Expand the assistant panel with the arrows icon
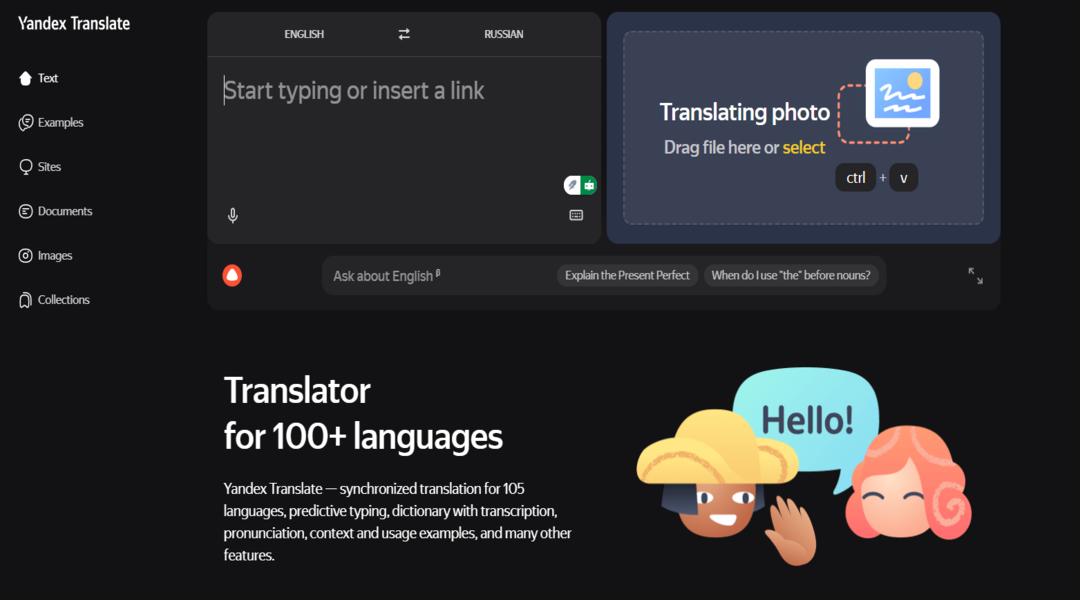Viewport: 1080px width, 600px height. [975, 276]
